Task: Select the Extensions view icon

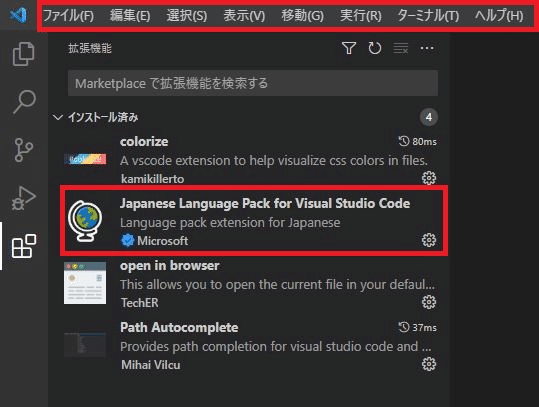Action: 24,246
